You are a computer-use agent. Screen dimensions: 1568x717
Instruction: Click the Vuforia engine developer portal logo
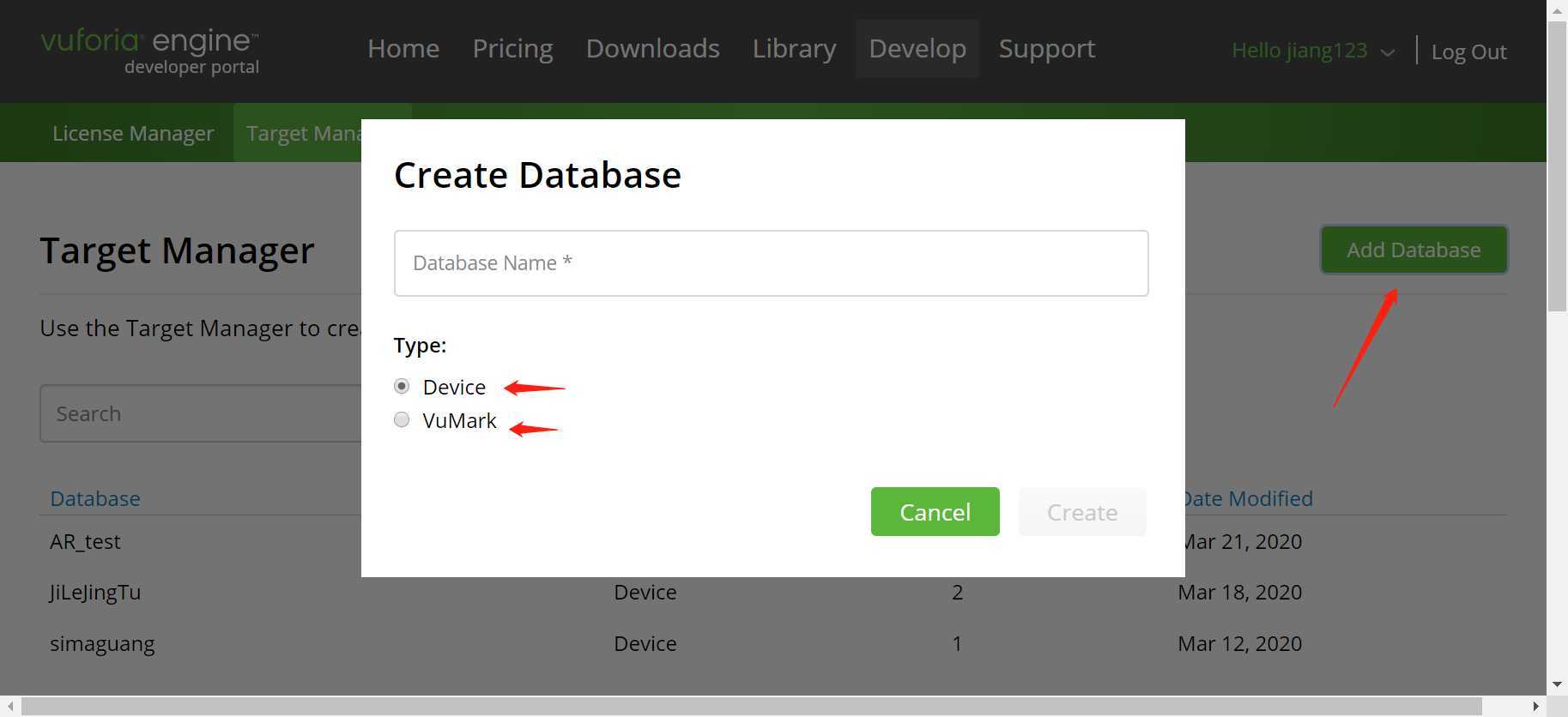tap(150, 51)
